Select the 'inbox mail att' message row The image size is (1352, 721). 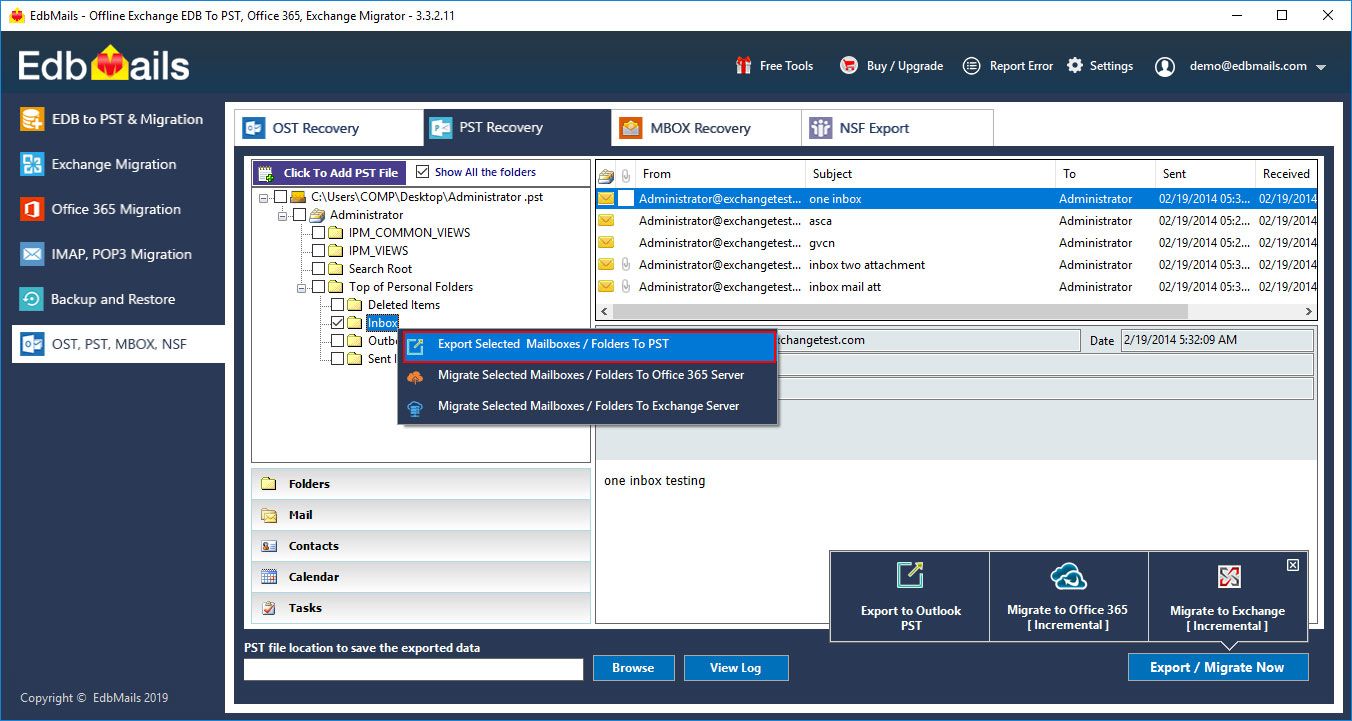point(956,287)
